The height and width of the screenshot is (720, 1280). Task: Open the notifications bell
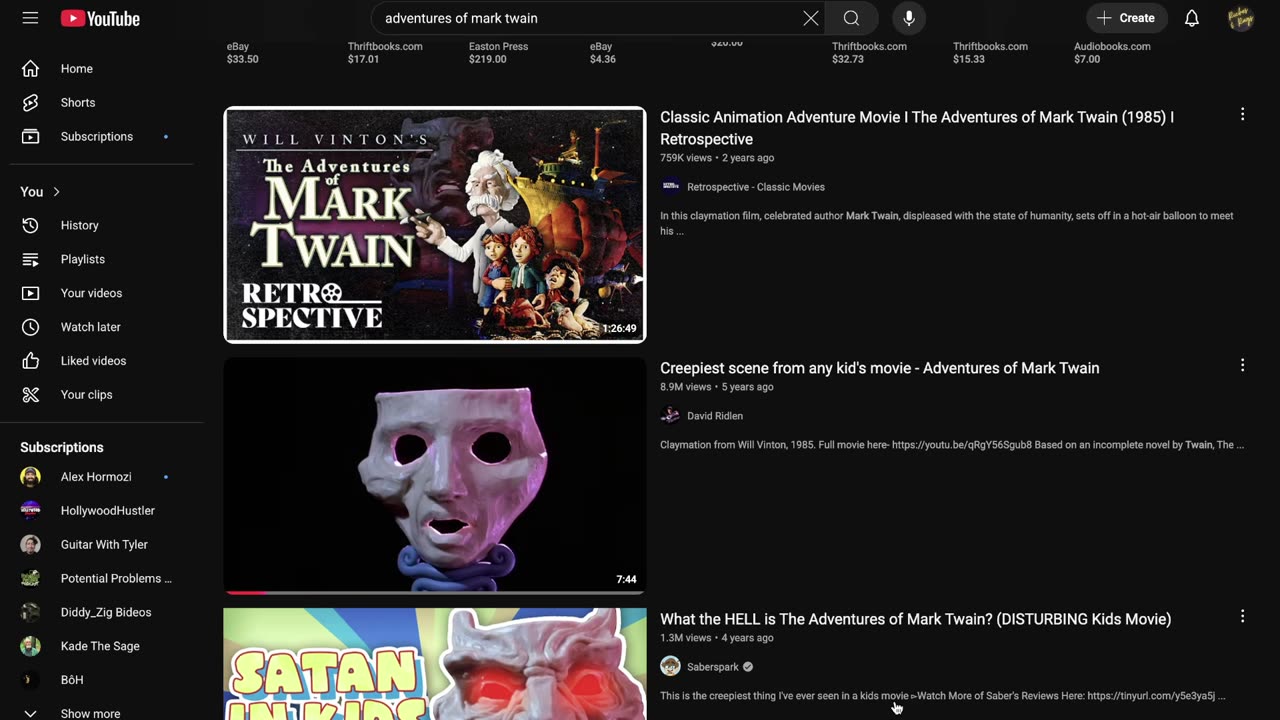(x=1192, y=18)
